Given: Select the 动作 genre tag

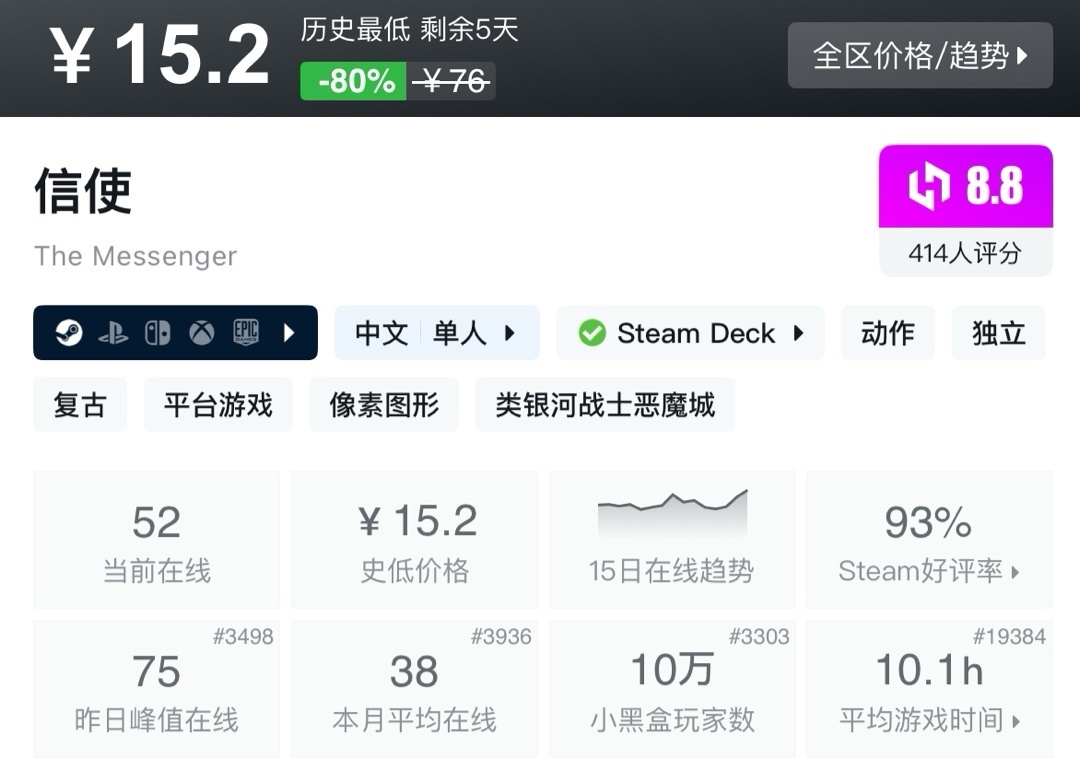Looking at the screenshot, I should point(888,333).
